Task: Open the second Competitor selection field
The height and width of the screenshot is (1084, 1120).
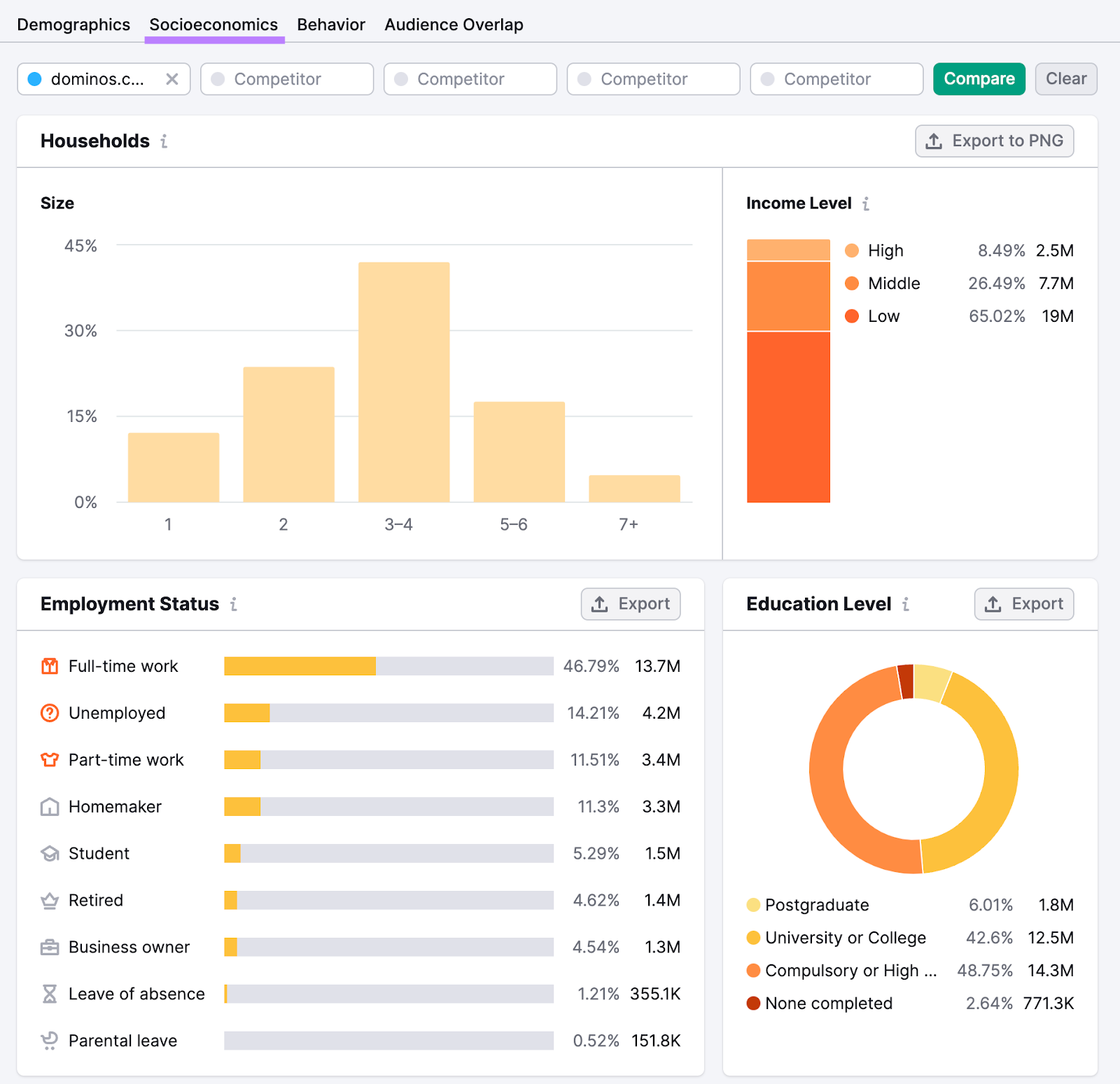Action: click(x=470, y=79)
